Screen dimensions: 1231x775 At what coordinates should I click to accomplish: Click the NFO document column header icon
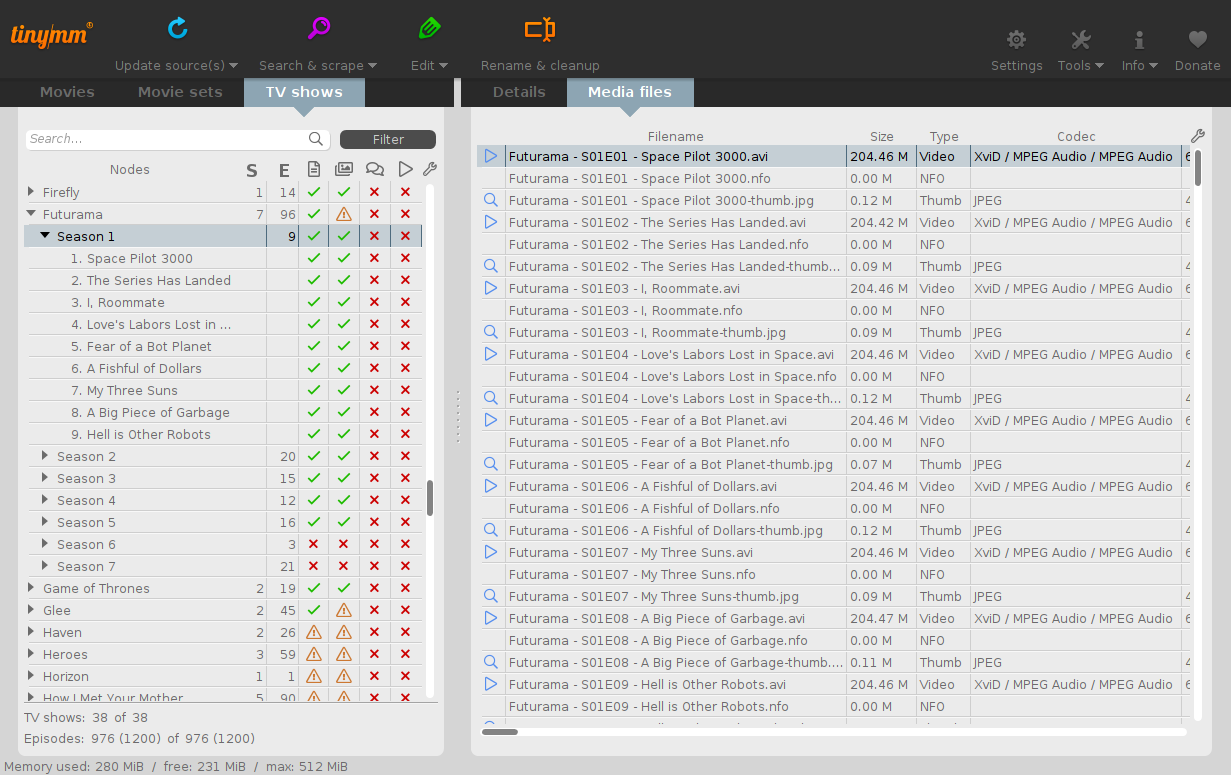click(314, 169)
